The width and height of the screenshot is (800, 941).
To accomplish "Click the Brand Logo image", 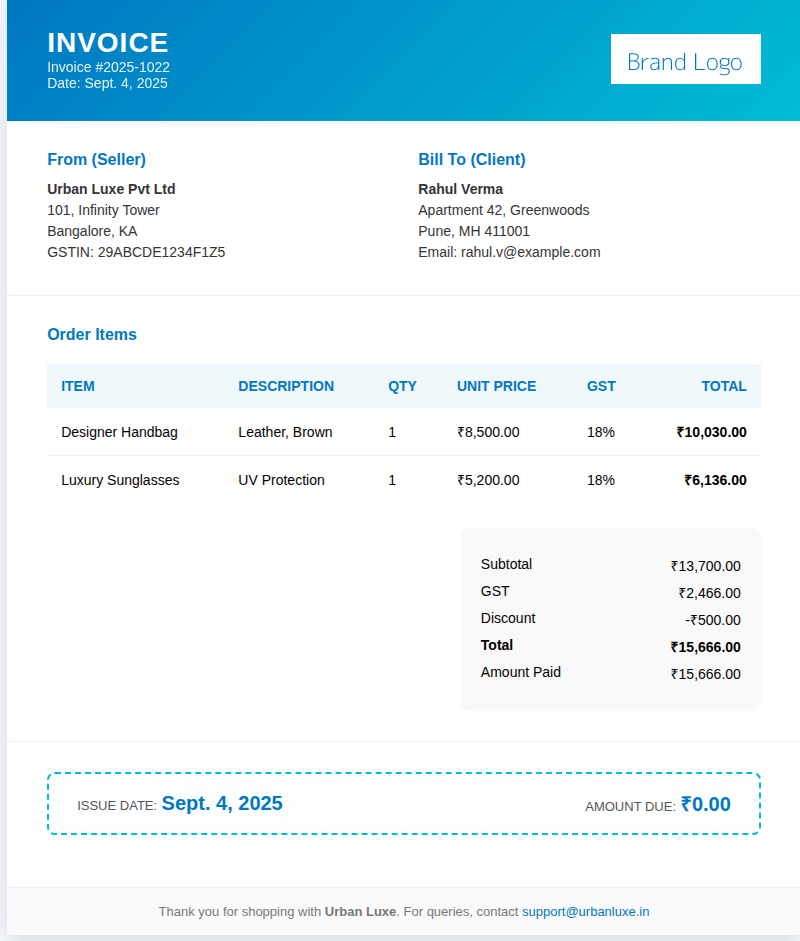I will pyautogui.click(x=685, y=59).
